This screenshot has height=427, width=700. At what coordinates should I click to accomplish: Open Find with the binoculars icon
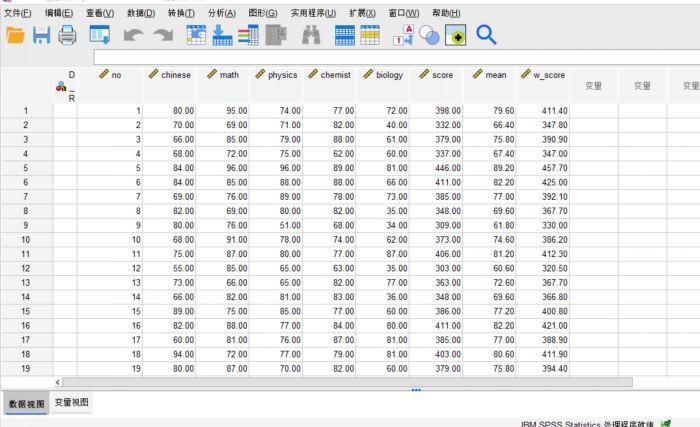tap(311, 35)
